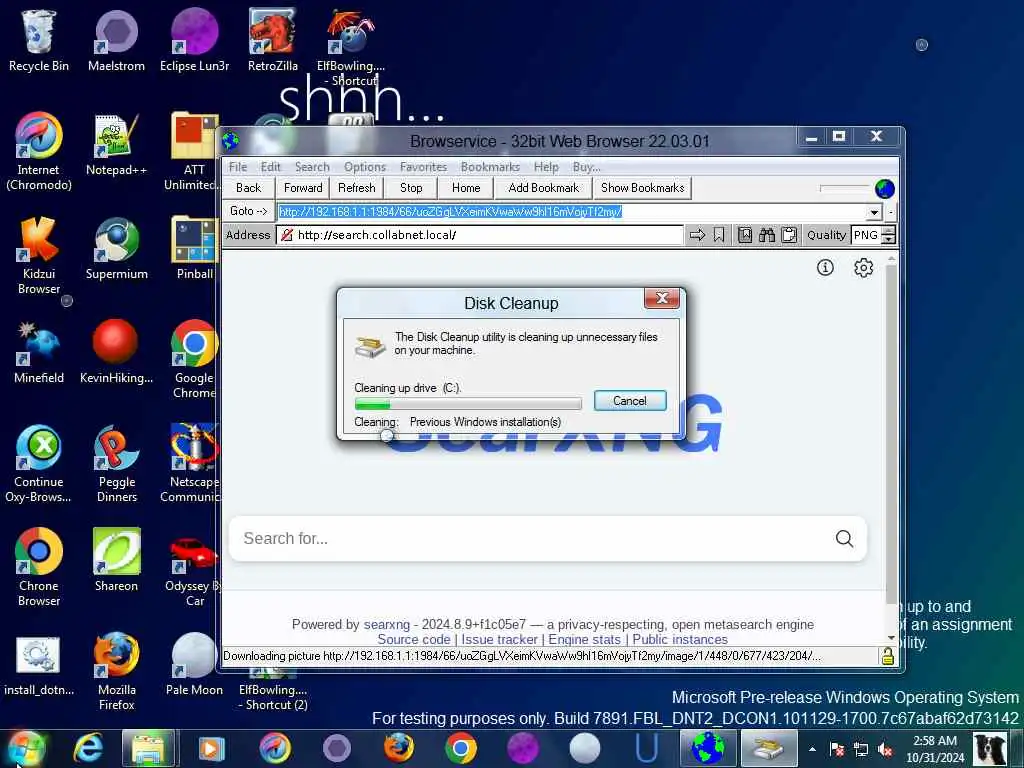Image resolution: width=1024 pixels, height=768 pixels.
Task: Click the SearXNG info circle icon
Action: pyautogui.click(x=825, y=267)
